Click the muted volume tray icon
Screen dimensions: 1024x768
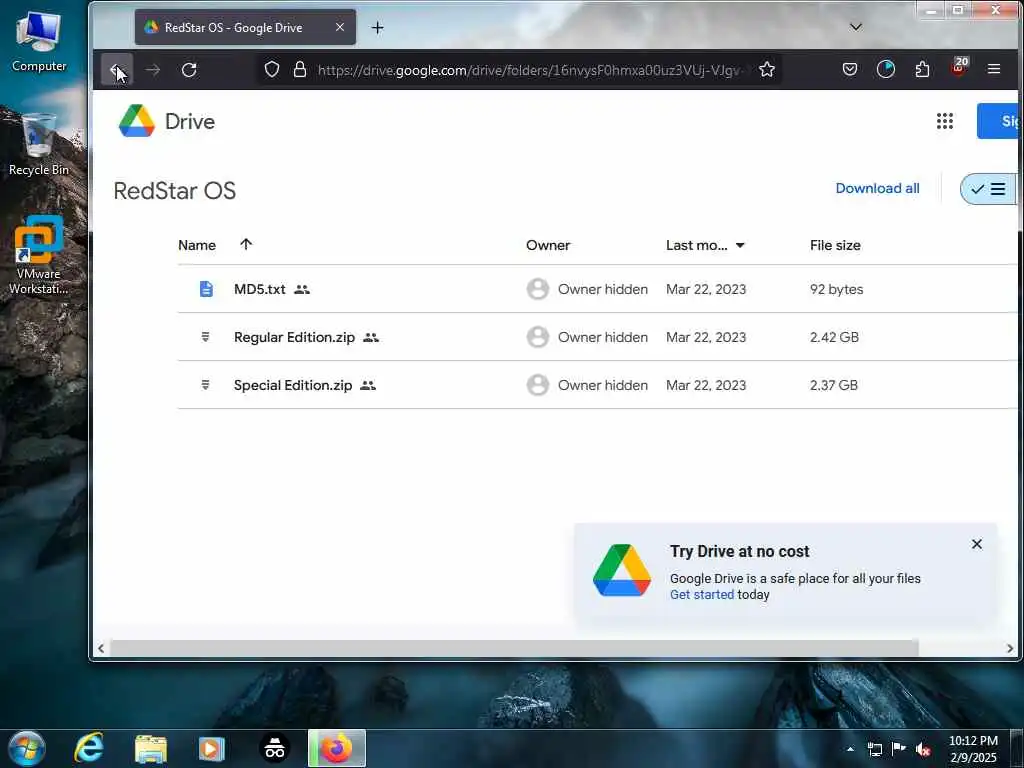coord(923,750)
